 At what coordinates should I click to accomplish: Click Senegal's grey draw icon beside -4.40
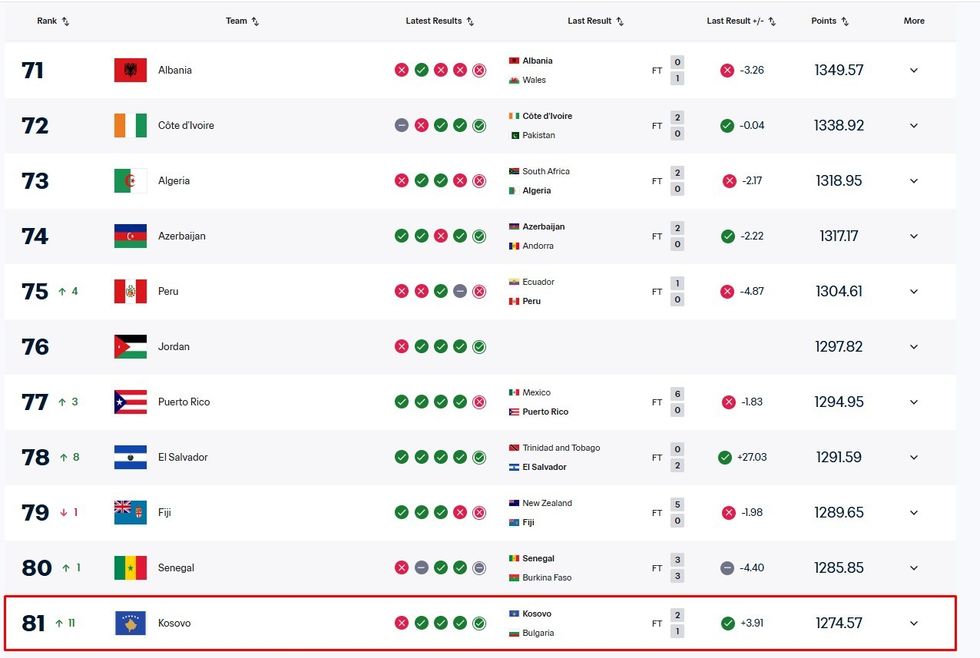(727, 568)
